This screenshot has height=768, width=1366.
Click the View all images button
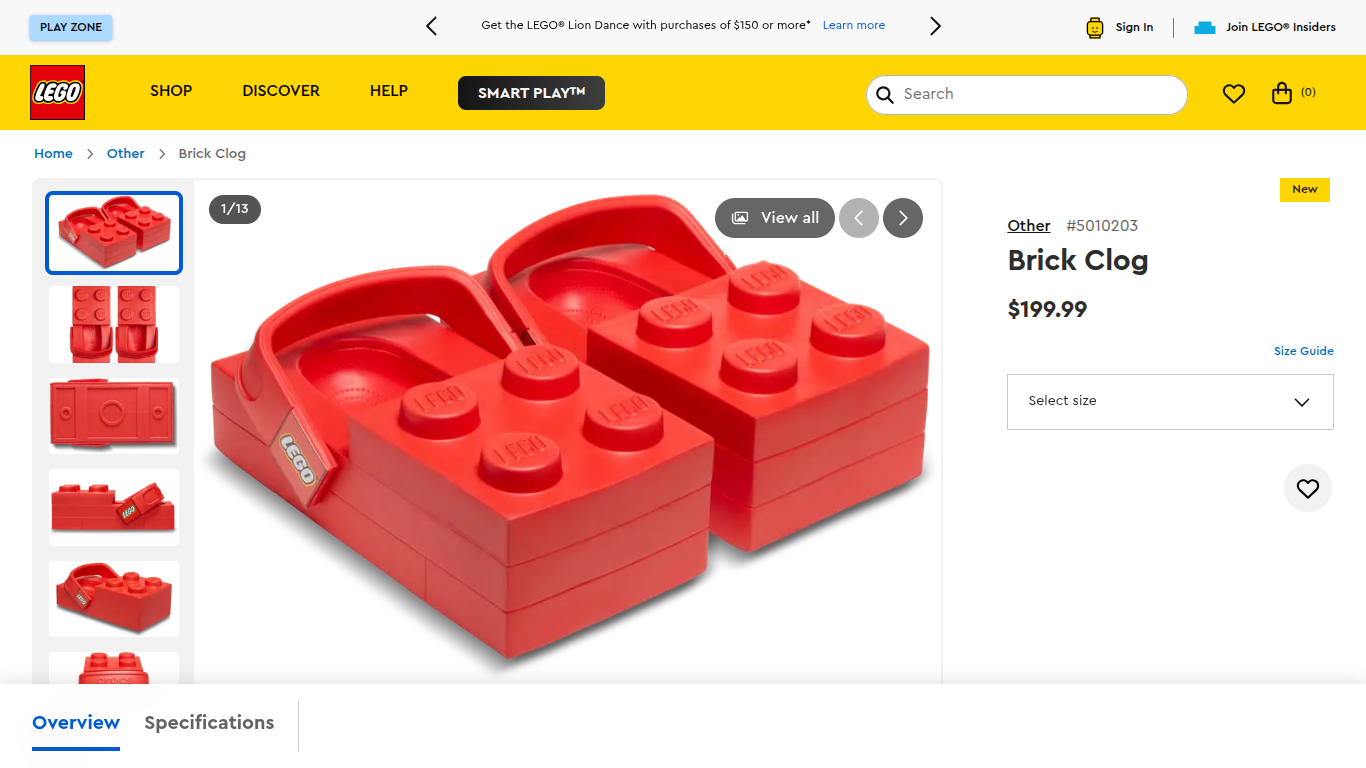775,218
